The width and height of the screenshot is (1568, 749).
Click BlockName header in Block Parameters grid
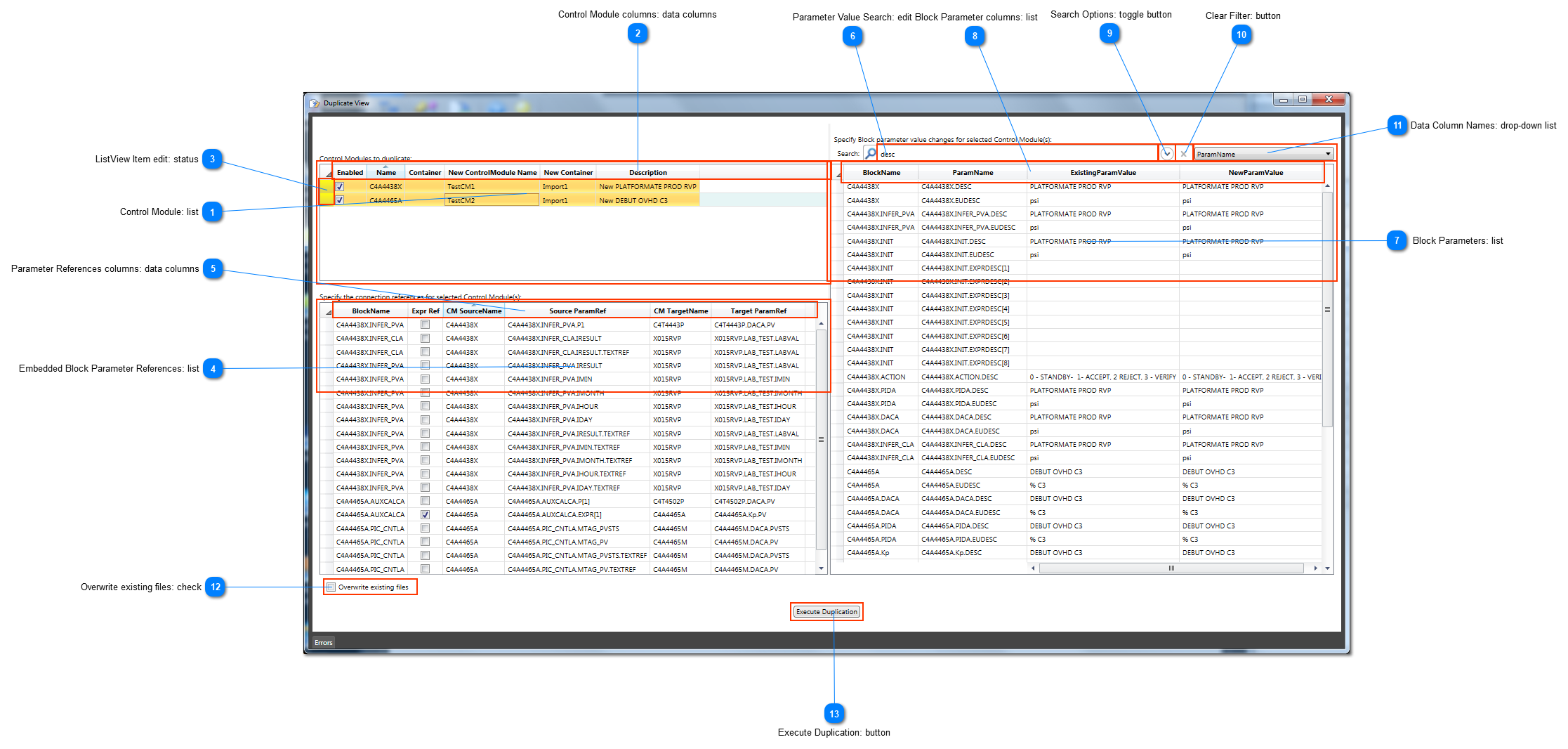(881, 173)
